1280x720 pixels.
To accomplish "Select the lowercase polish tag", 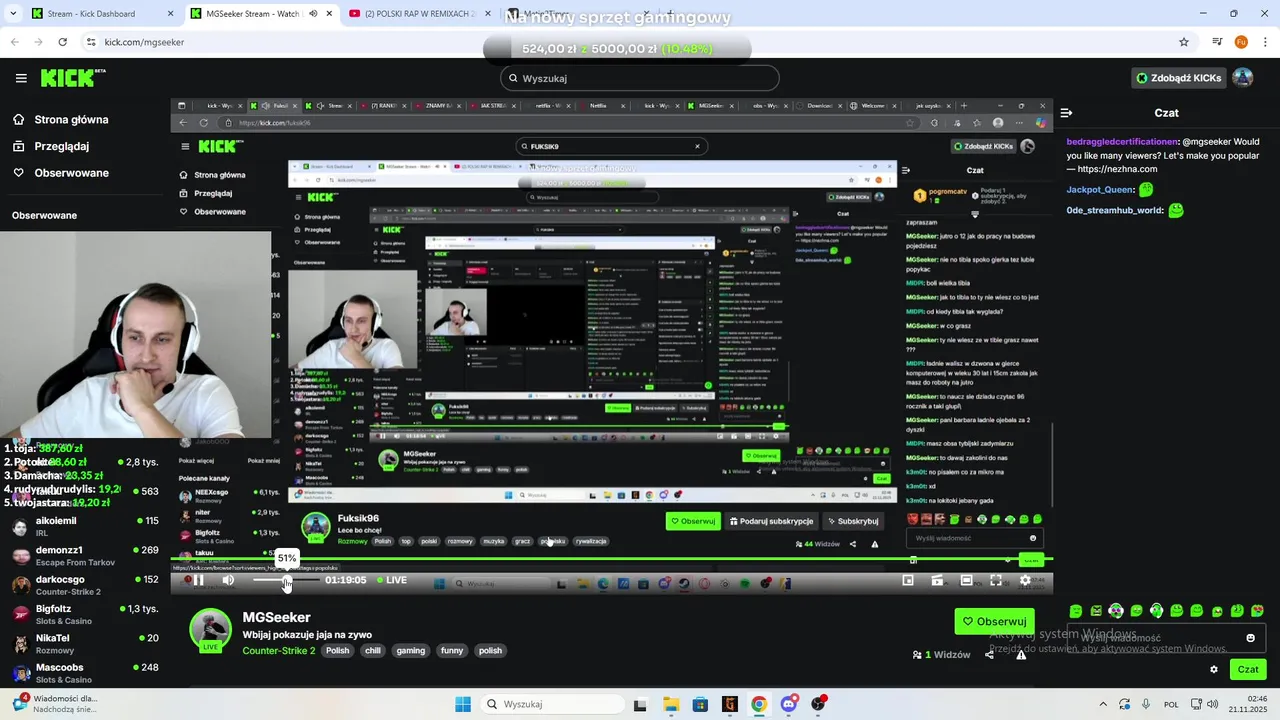I will pos(490,651).
